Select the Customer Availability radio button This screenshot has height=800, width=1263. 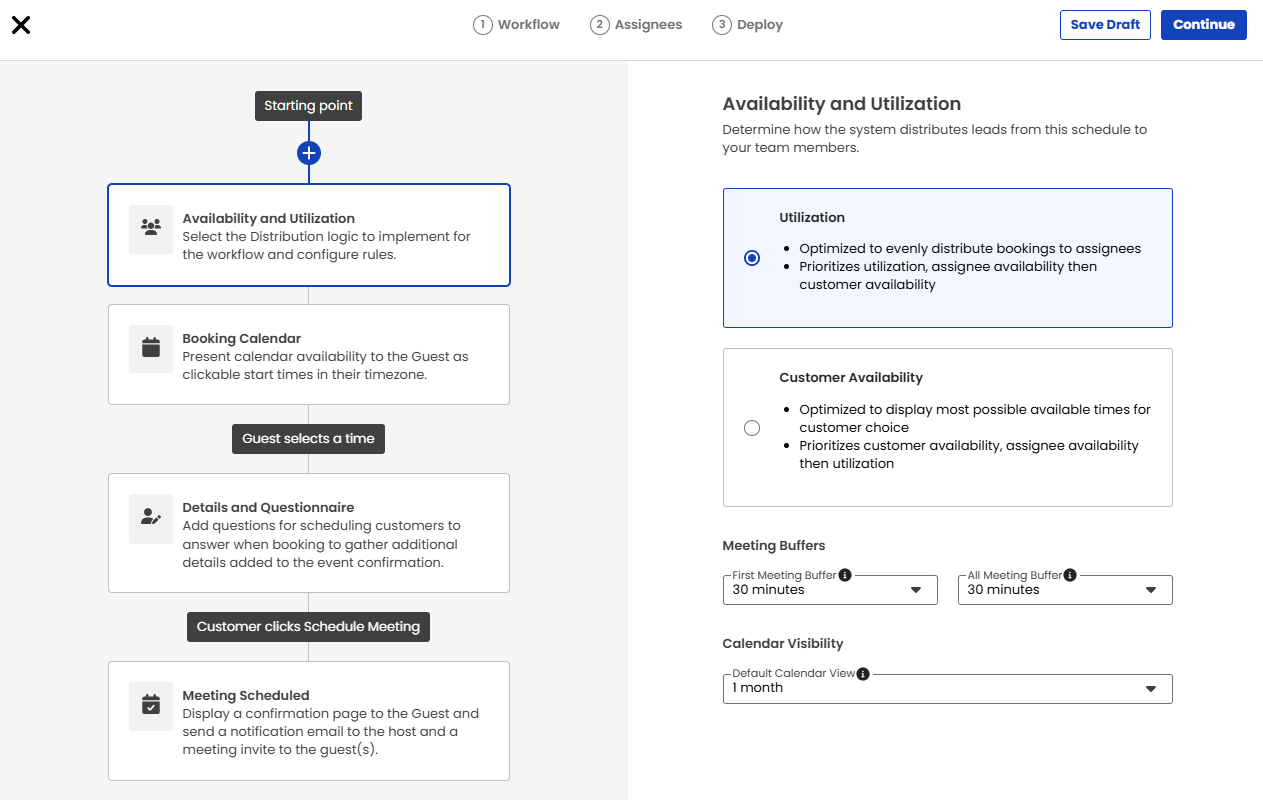(x=752, y=428)
